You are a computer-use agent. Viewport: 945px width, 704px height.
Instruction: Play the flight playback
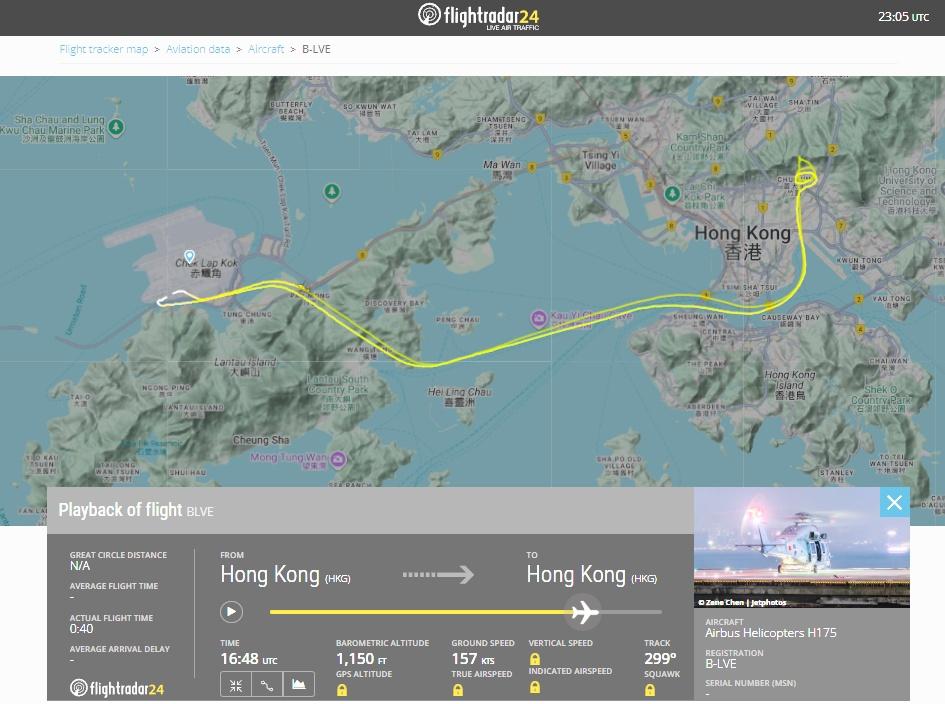pos(231,611)
